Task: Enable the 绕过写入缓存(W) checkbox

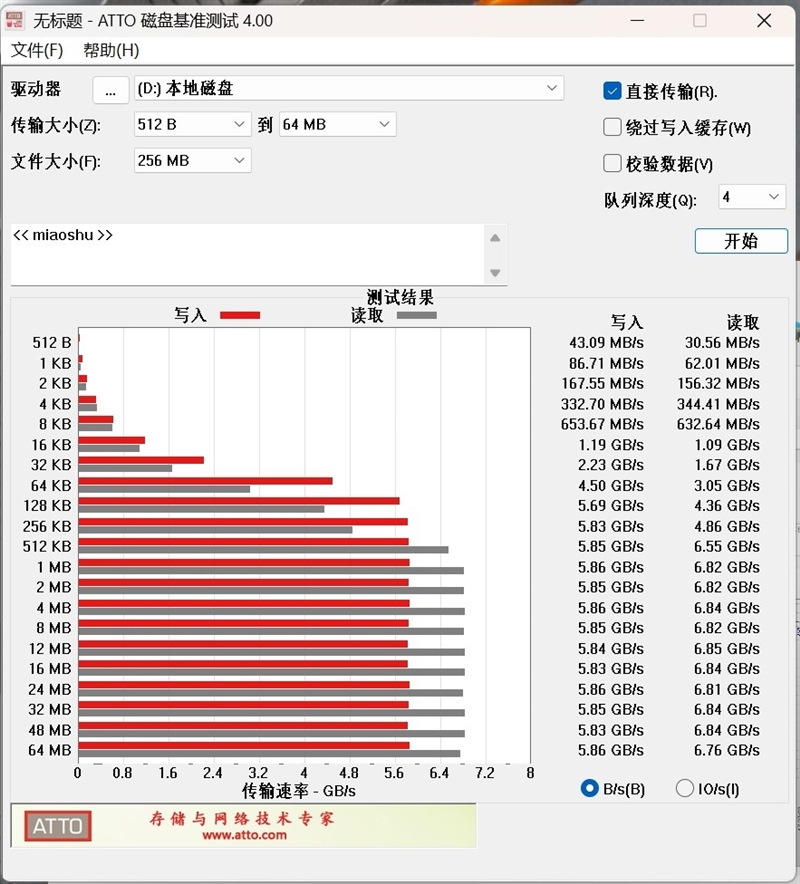Action: coord(612,127)
